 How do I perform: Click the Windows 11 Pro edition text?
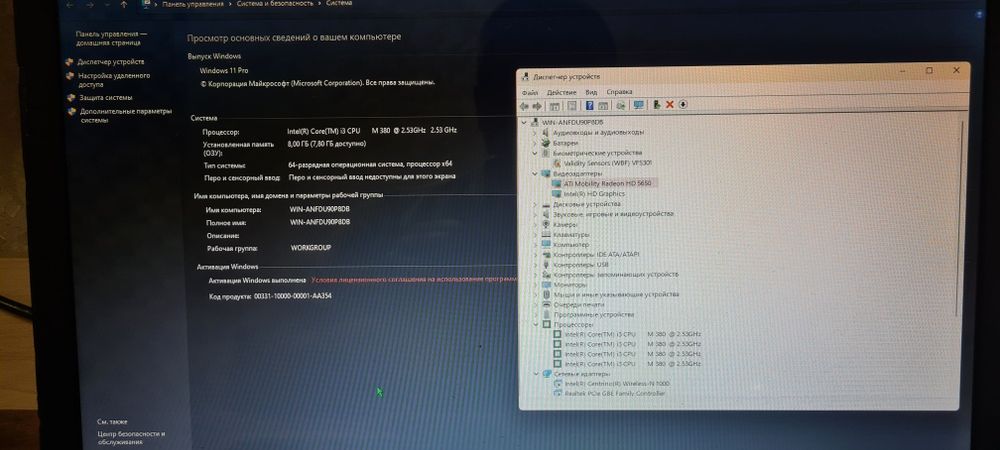[224, 71]
